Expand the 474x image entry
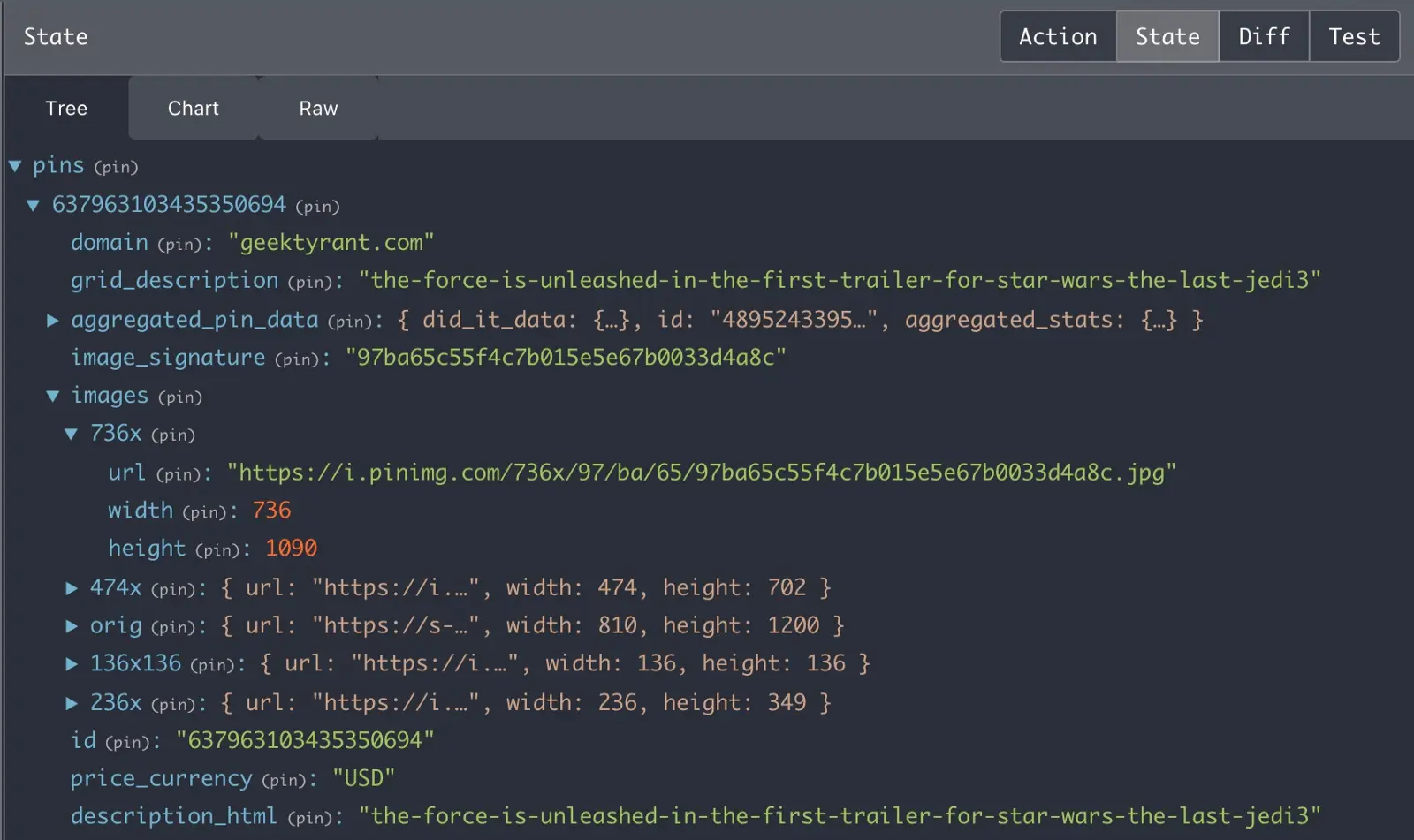The height and width of the screenshot is (840, 1414). 72,588
